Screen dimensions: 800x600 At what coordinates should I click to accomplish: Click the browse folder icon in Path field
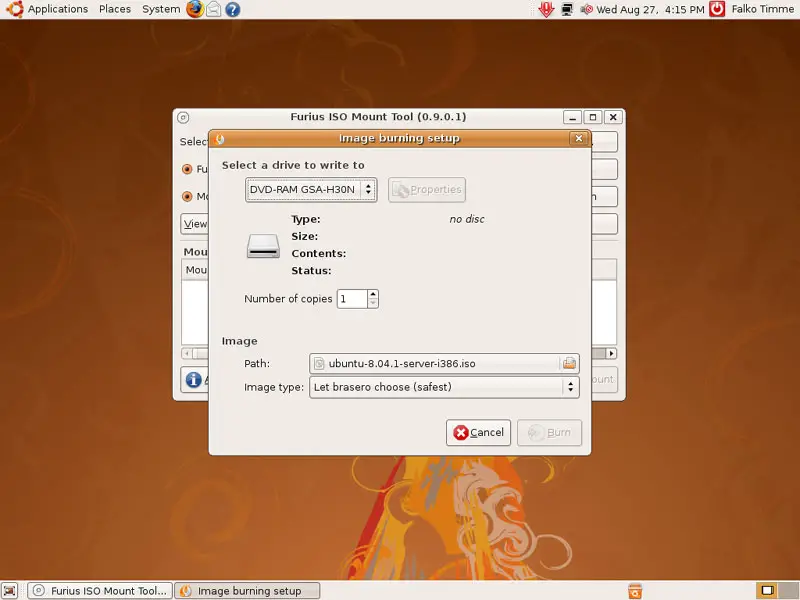(569, 364)
